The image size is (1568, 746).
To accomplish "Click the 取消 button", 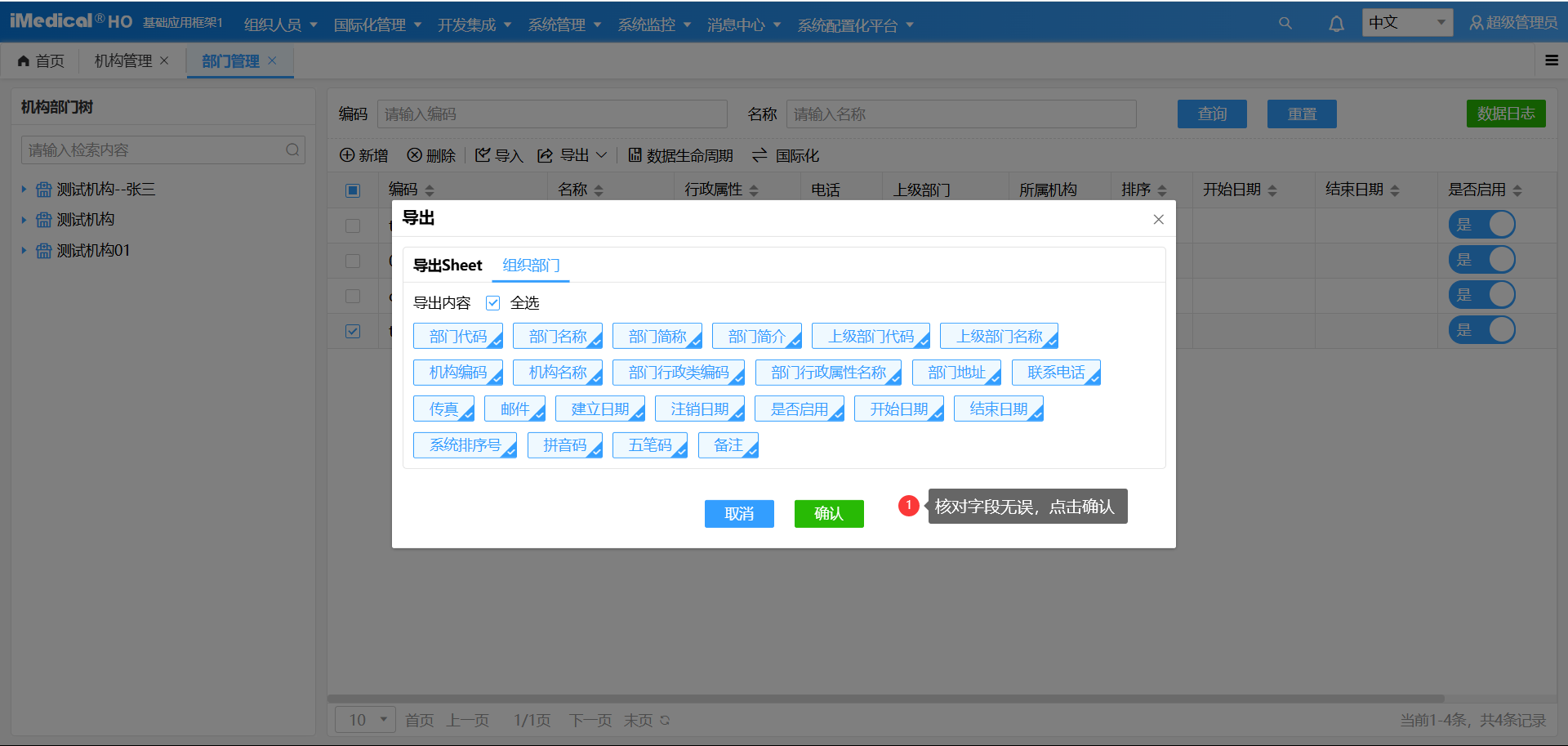I will [739, 513].
